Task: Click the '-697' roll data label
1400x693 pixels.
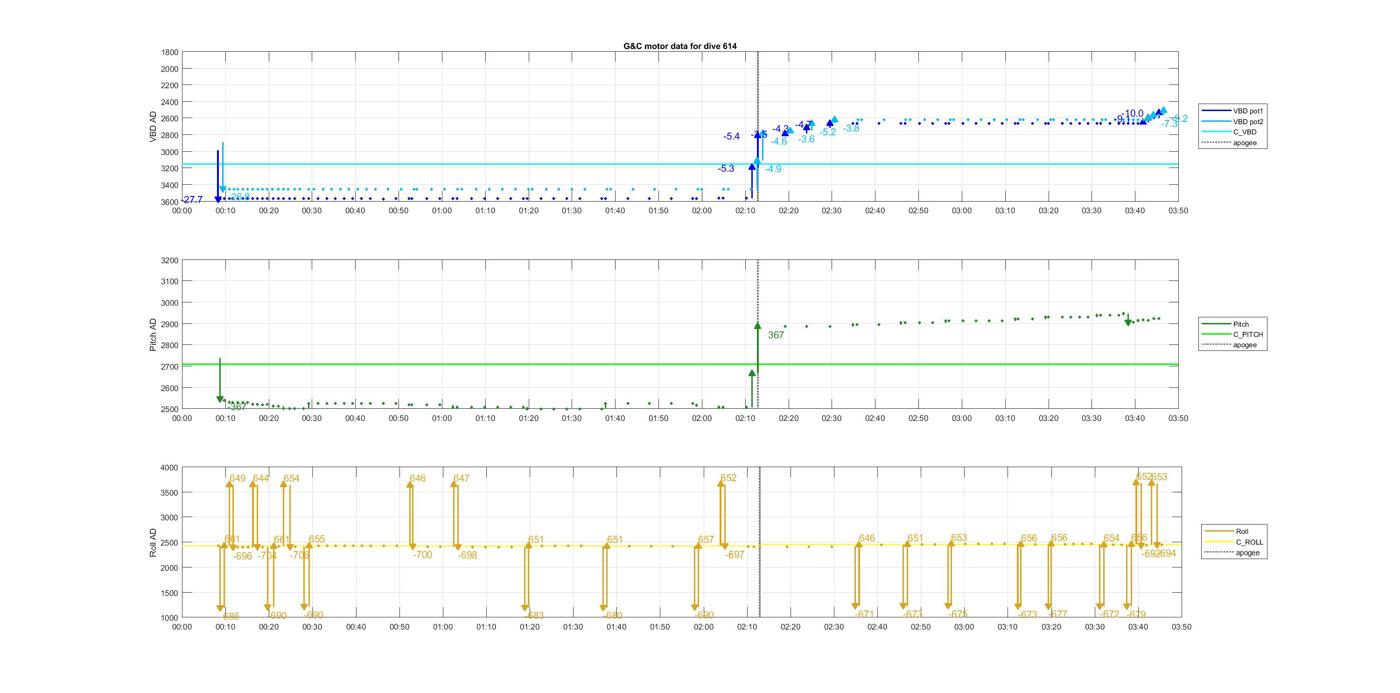Action: 735,554
